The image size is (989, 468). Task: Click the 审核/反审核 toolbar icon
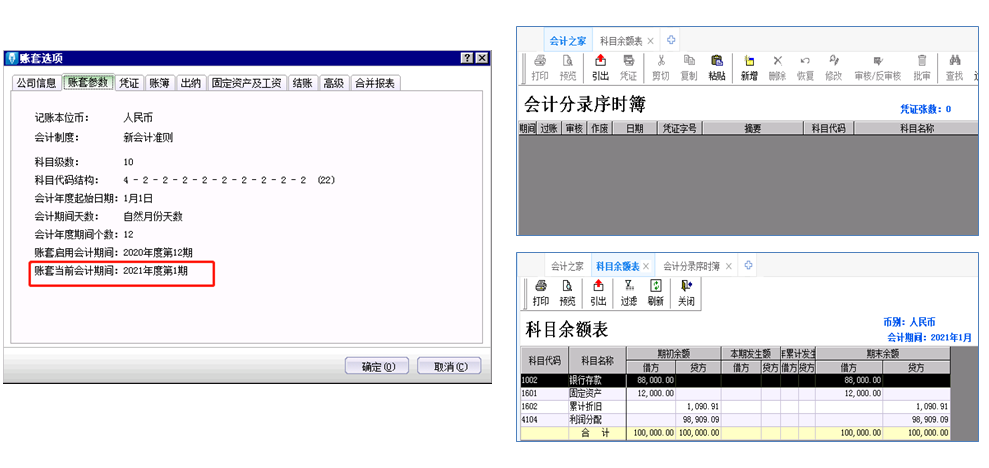877,62
